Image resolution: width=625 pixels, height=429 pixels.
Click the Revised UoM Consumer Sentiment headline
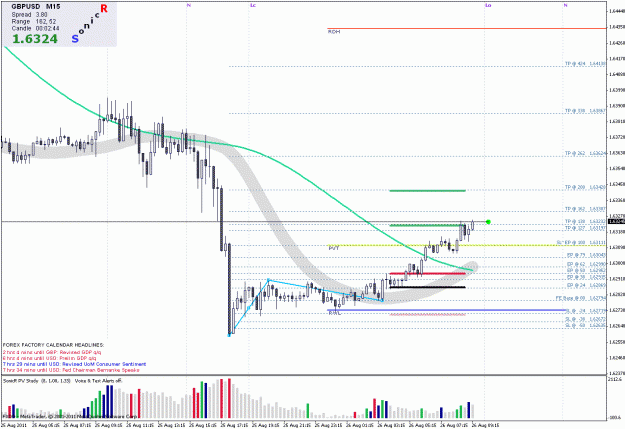pos(74,364)
